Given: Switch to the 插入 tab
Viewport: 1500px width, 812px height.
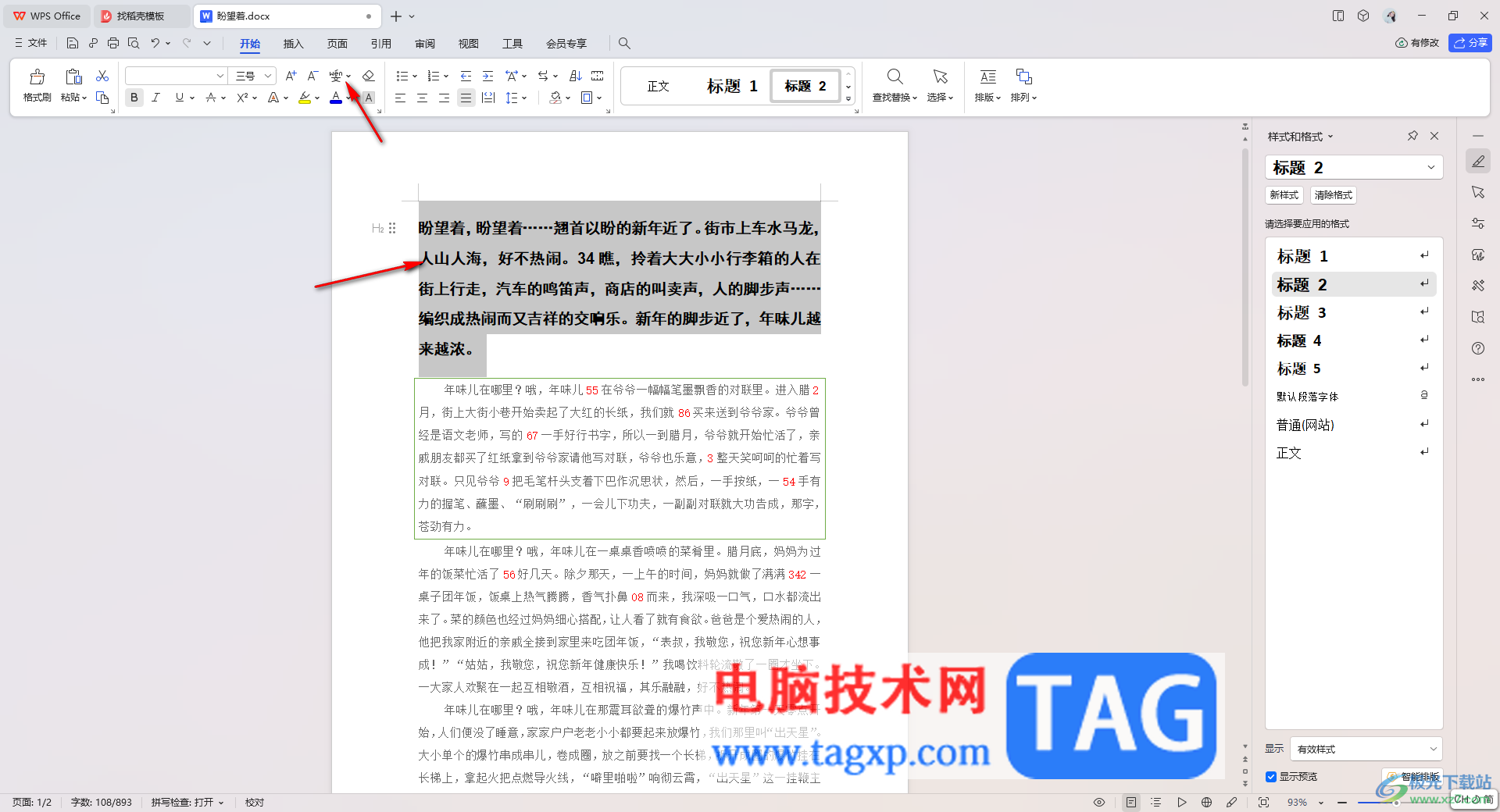Looking at the screenshot, I should point(293,44).
